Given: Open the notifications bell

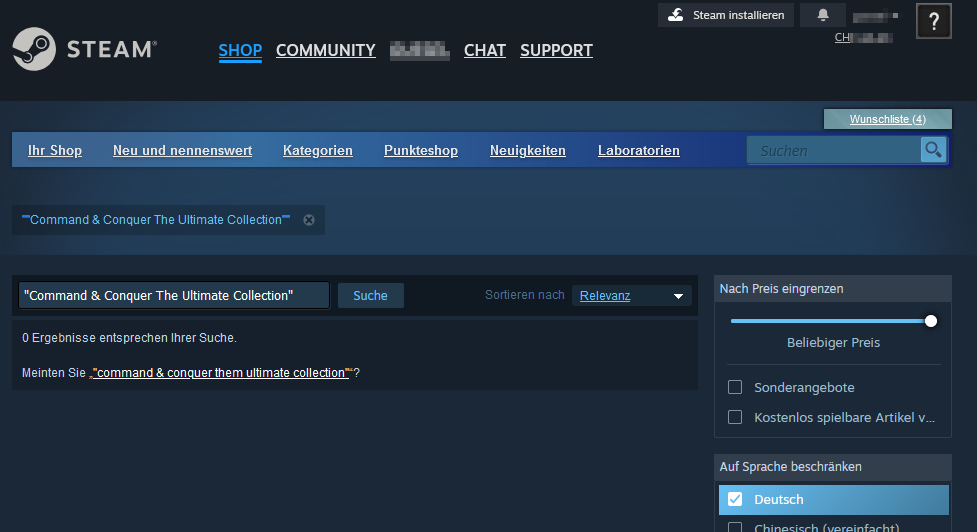Looking at the screenshot, I should (823, 15).
